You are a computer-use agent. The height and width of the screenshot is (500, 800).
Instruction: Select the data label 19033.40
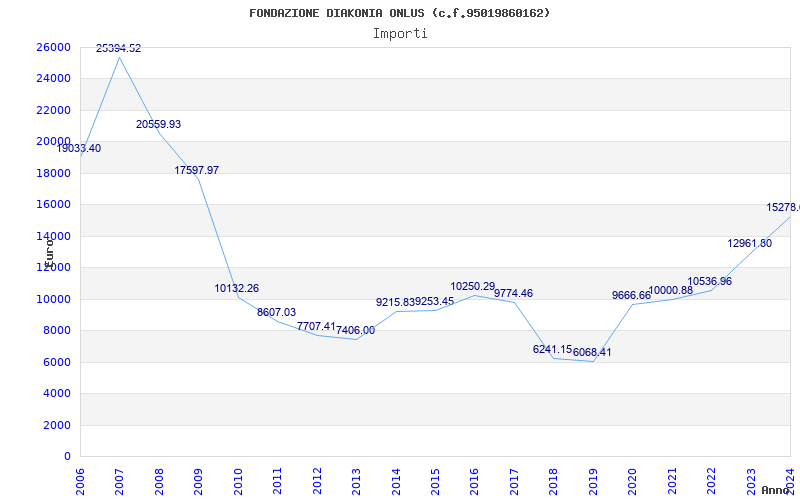[79, 148]
